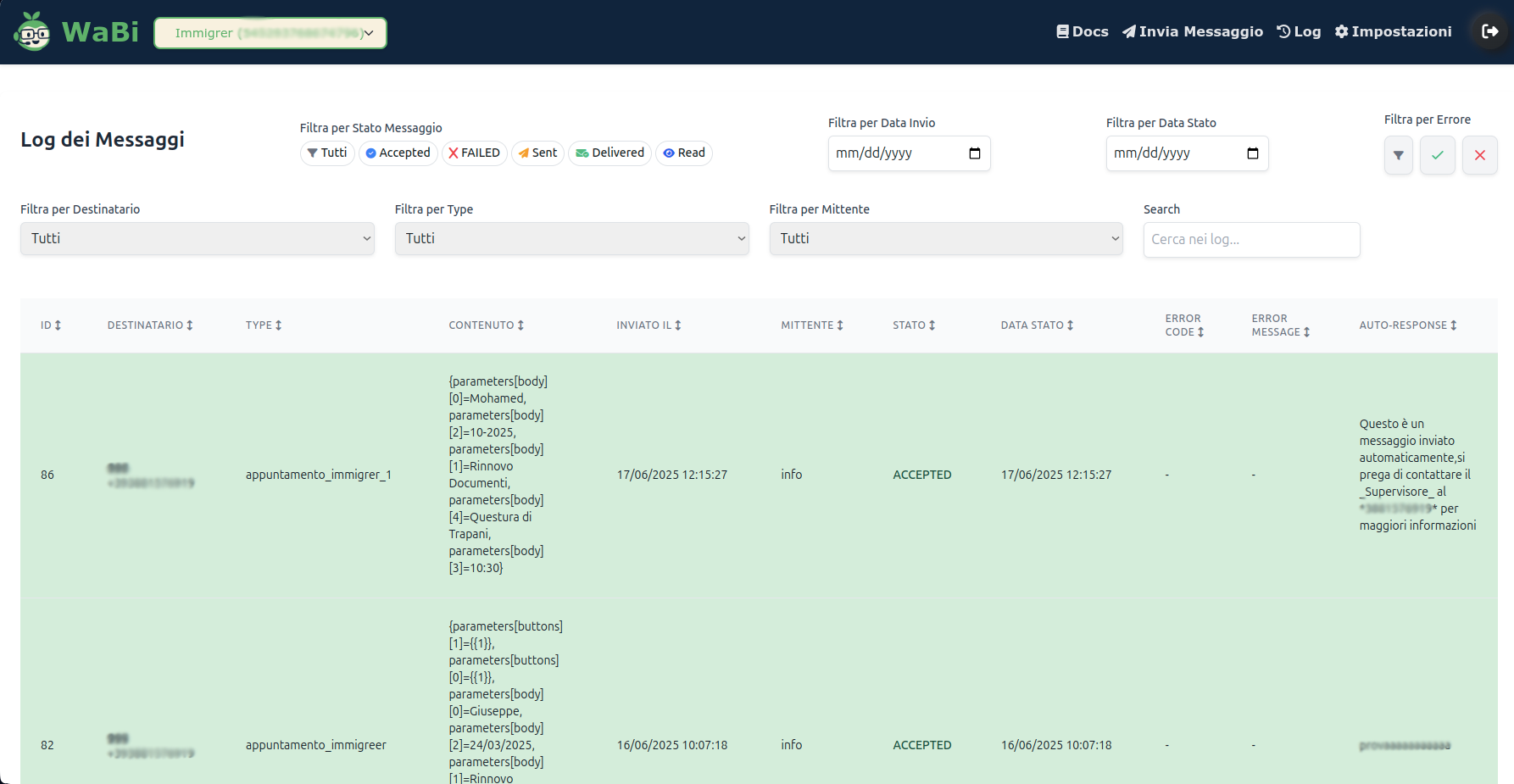
Task: Open Invia Messaggio page
Action: (1192, 32)
